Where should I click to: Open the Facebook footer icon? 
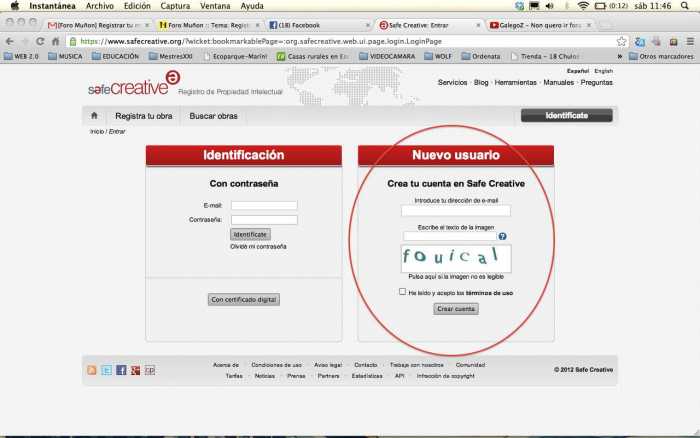[x=121, y=370]
